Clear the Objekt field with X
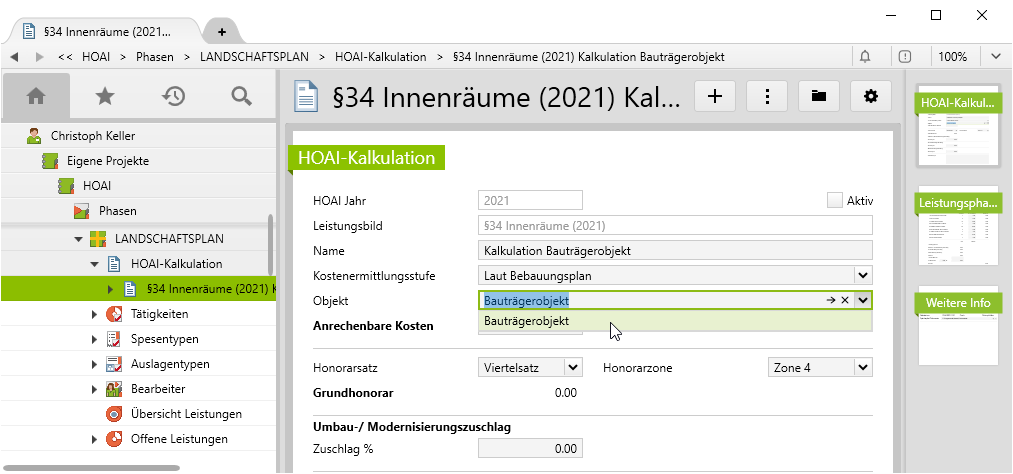 [844, 299]
